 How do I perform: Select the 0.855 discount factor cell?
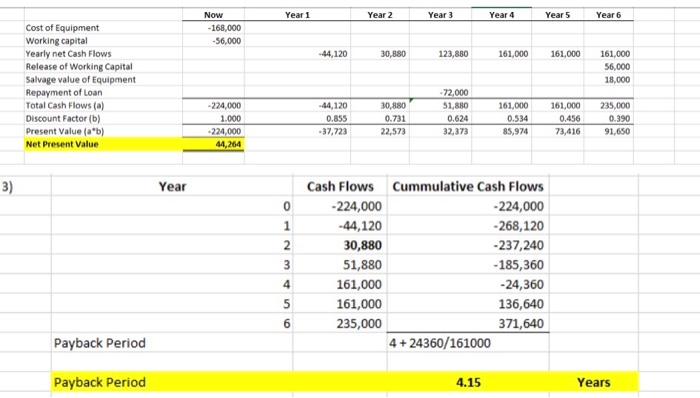(337, 118)
